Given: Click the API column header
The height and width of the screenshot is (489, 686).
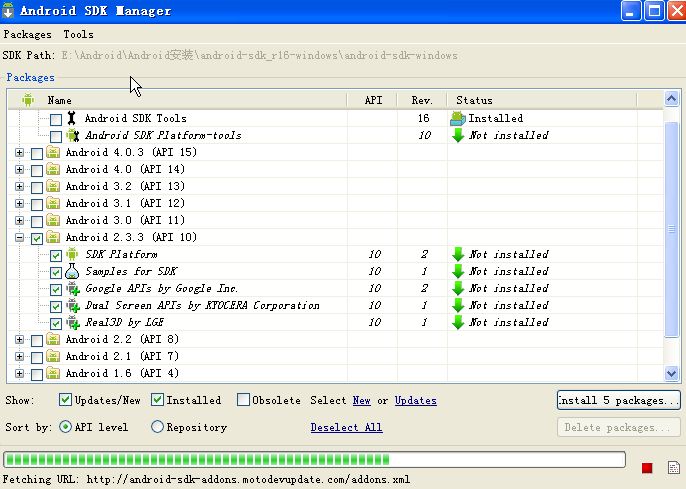Looking at the screenshot, I should tap(372, 100).
